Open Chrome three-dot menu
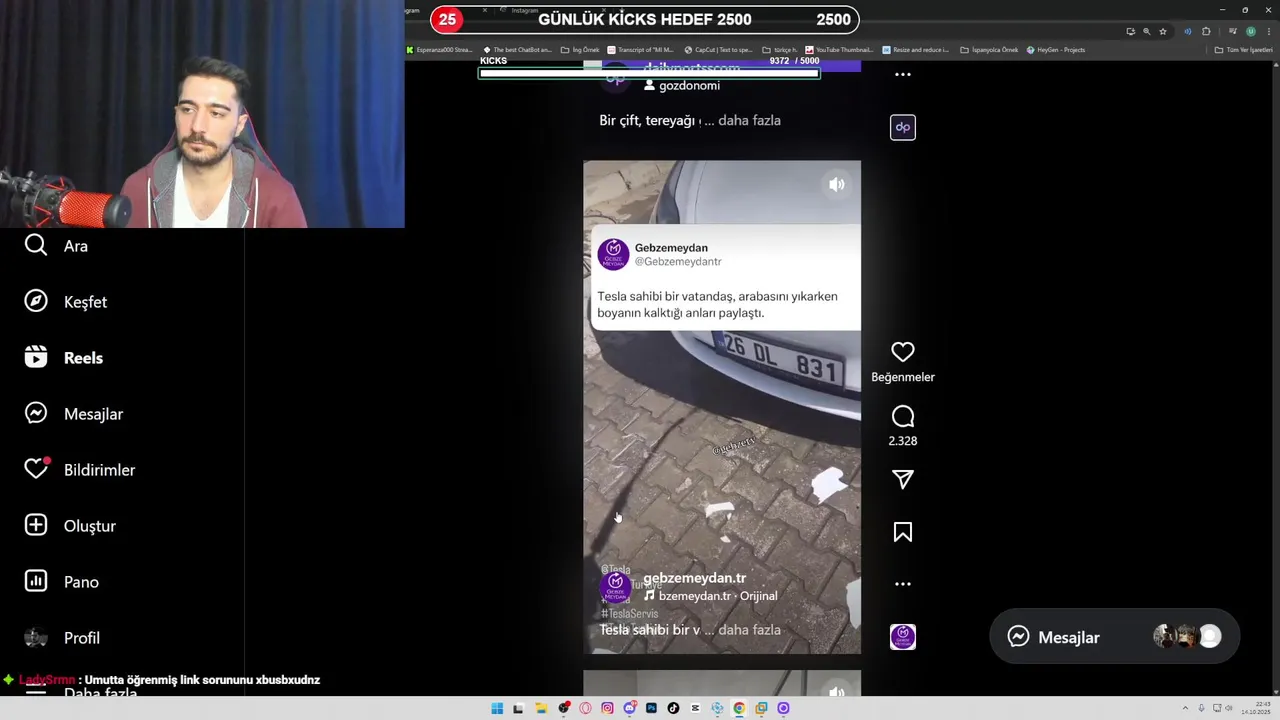The height and width of the screenshot is (720, 1280). pos(1269,31)
